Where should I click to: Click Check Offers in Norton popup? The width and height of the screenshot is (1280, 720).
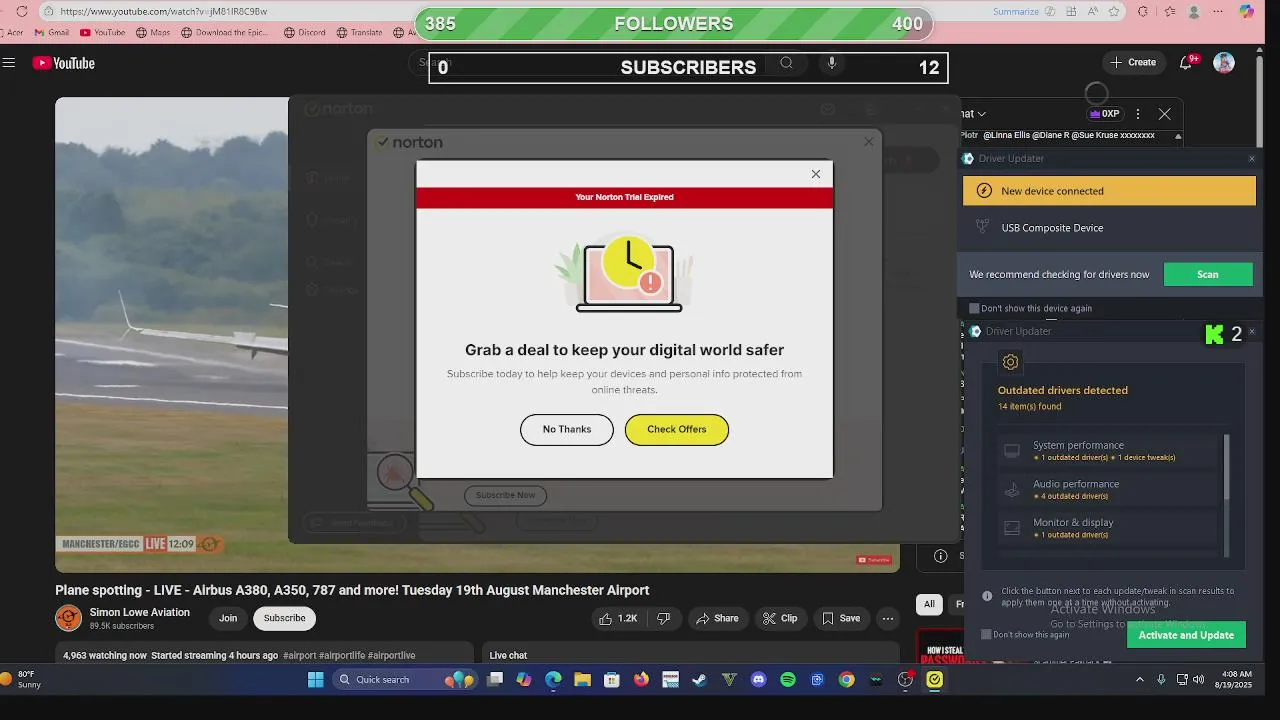click(x=677, y=429)
